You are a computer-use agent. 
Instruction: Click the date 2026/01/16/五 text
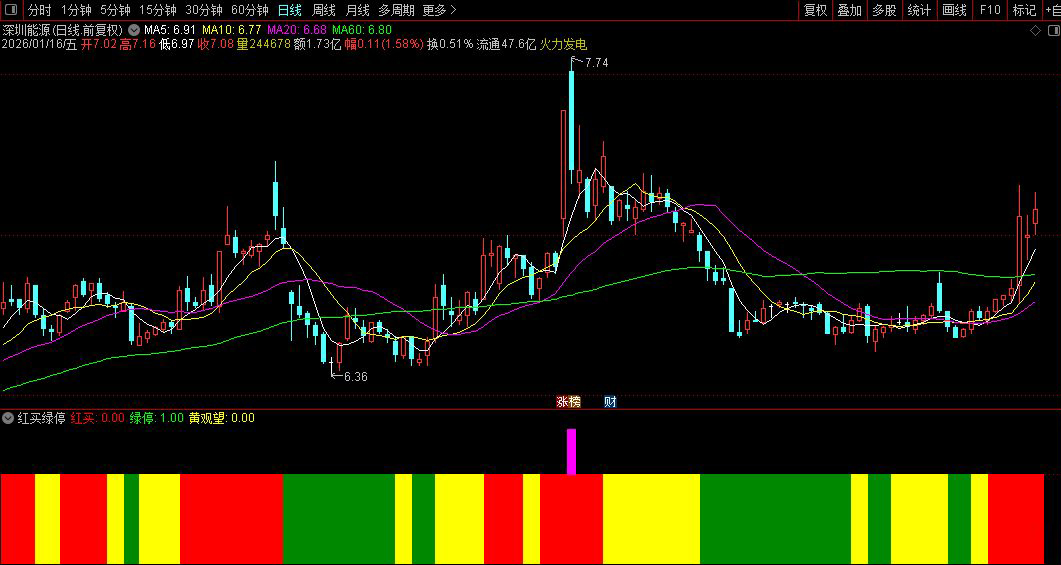click(39, 44)
